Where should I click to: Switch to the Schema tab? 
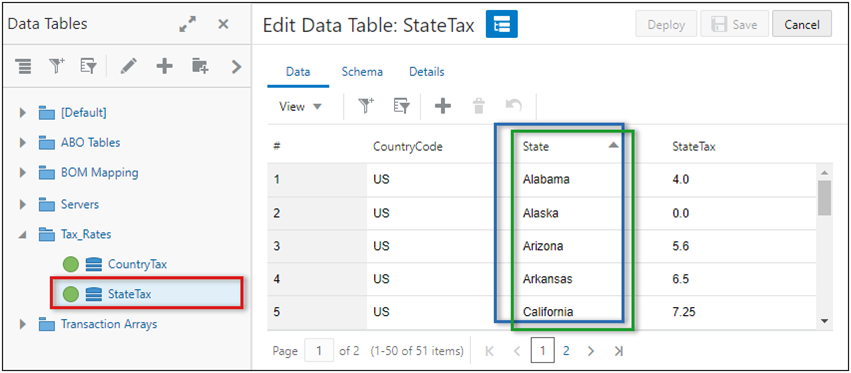(362, 72)
